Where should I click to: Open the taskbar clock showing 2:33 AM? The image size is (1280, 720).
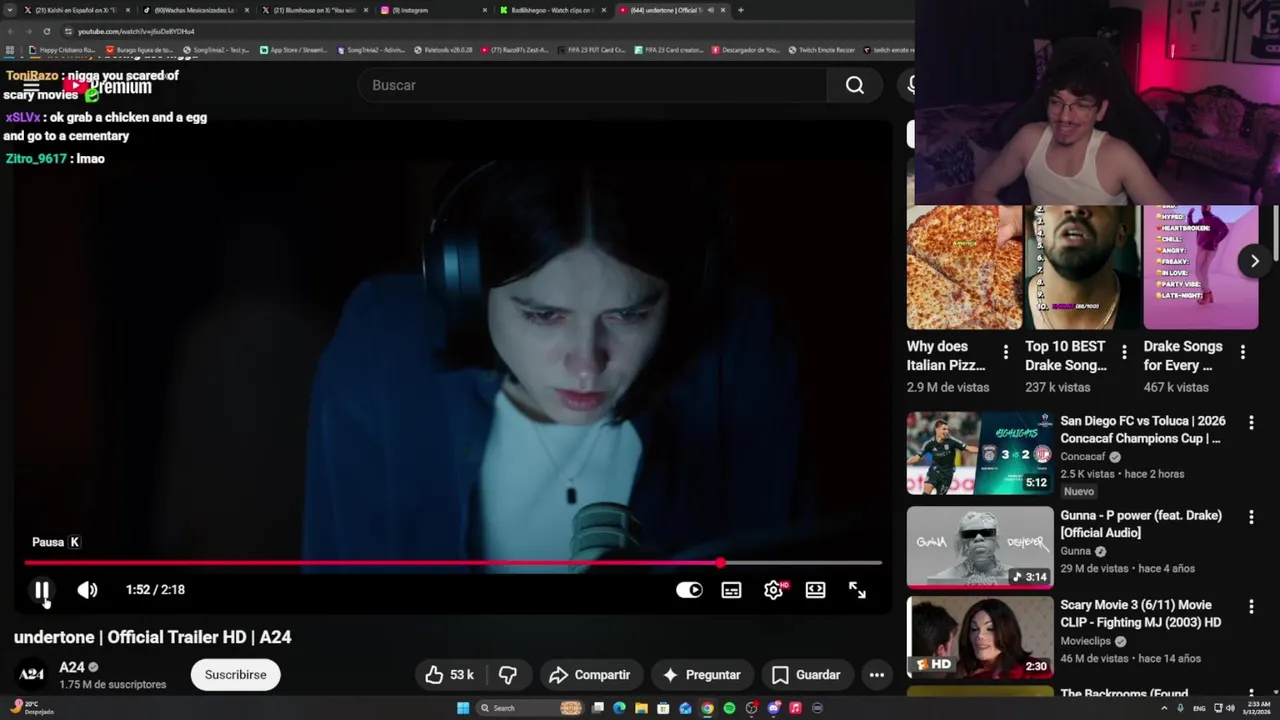click(x=1259, y=708)
